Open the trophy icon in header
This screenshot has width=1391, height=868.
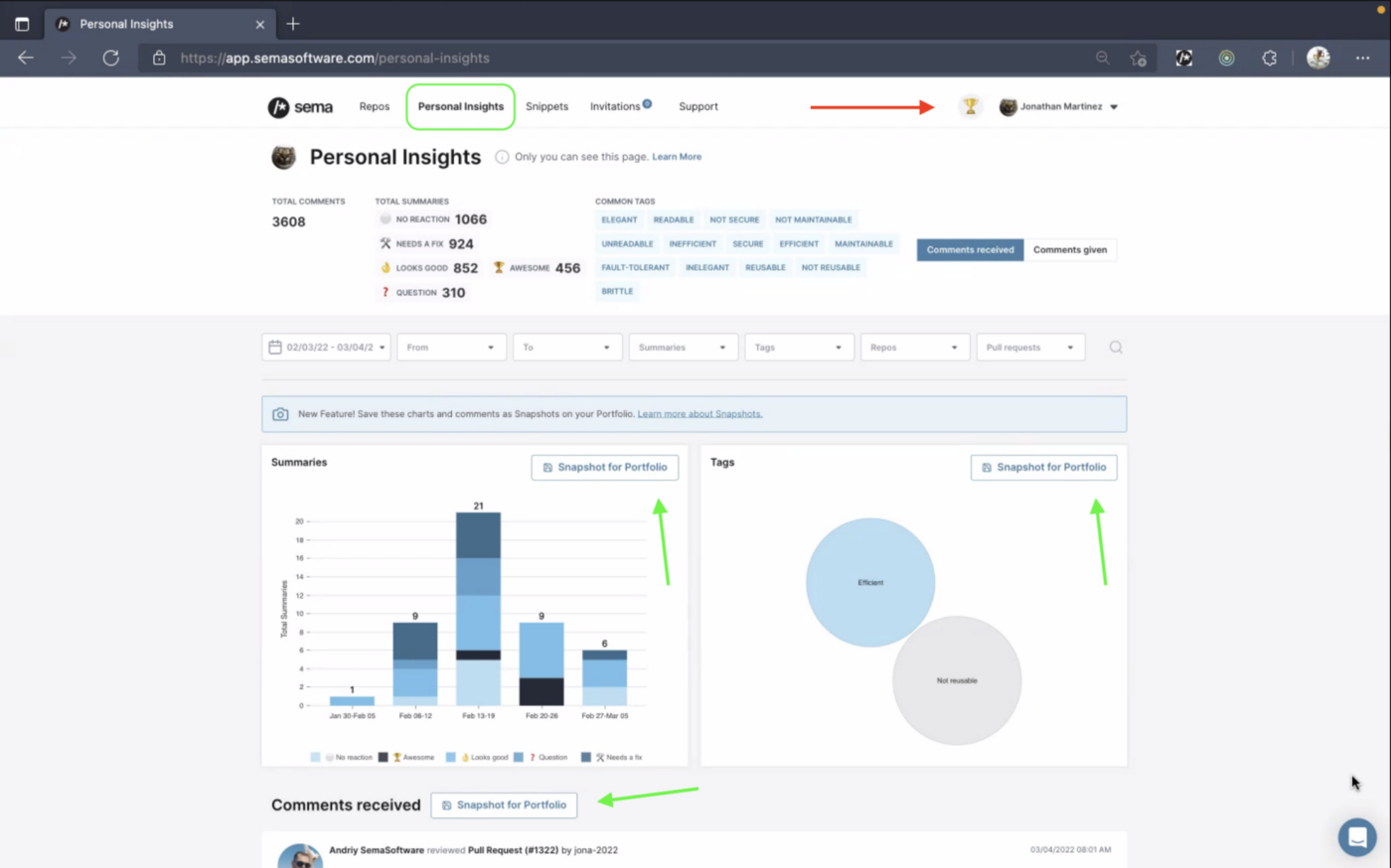coord(971,106)
